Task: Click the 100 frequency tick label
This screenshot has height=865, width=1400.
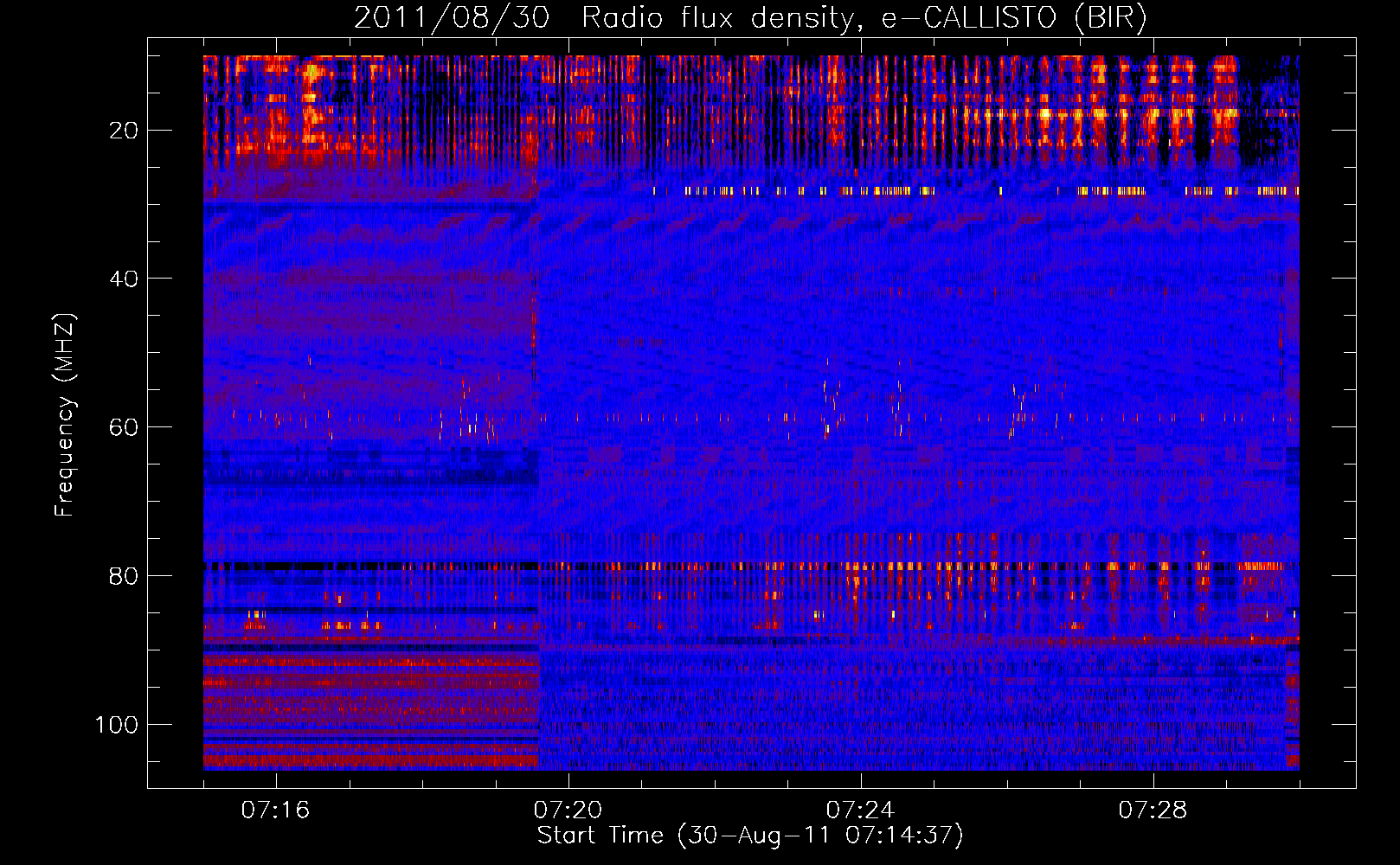Action: [118, 725]
